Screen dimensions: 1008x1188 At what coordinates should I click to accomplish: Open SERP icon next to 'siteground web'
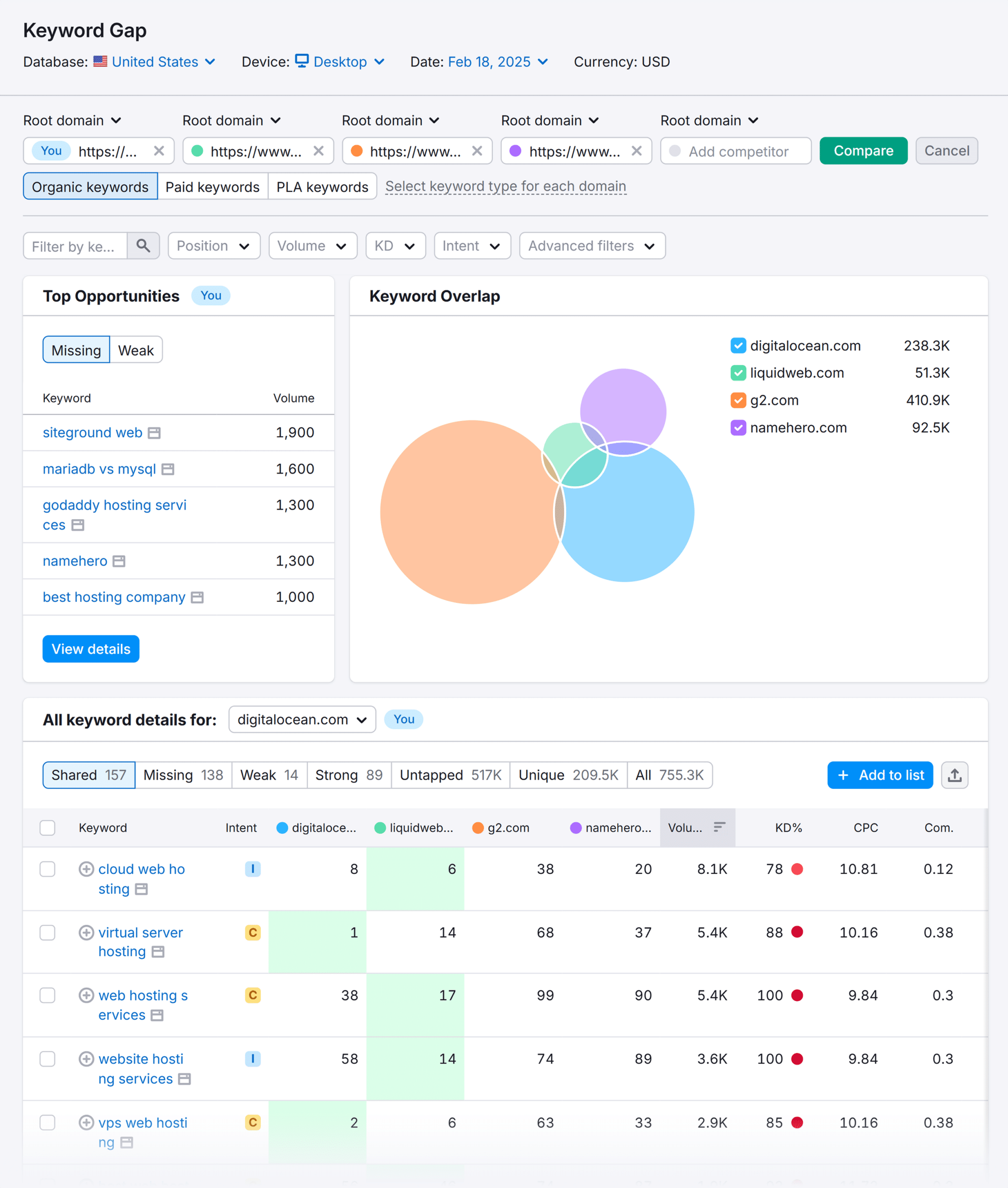click(154, 433)
